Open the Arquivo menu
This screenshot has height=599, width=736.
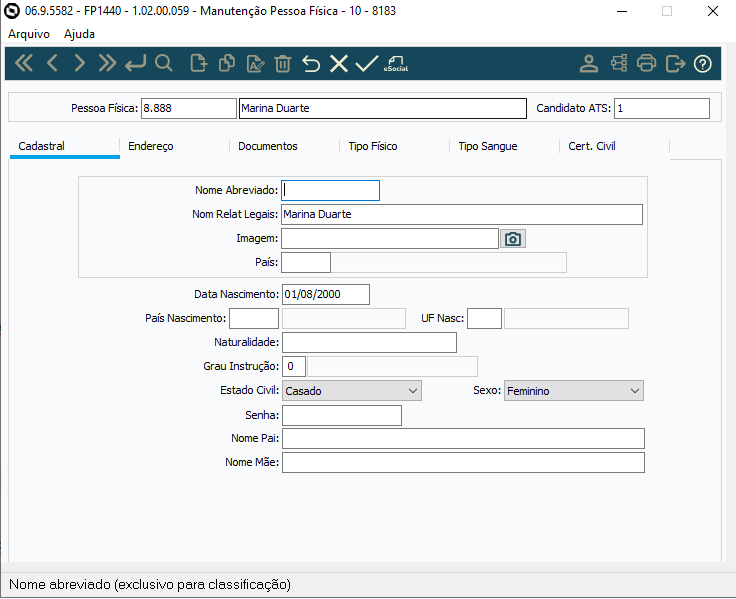[x=29, y=34]
